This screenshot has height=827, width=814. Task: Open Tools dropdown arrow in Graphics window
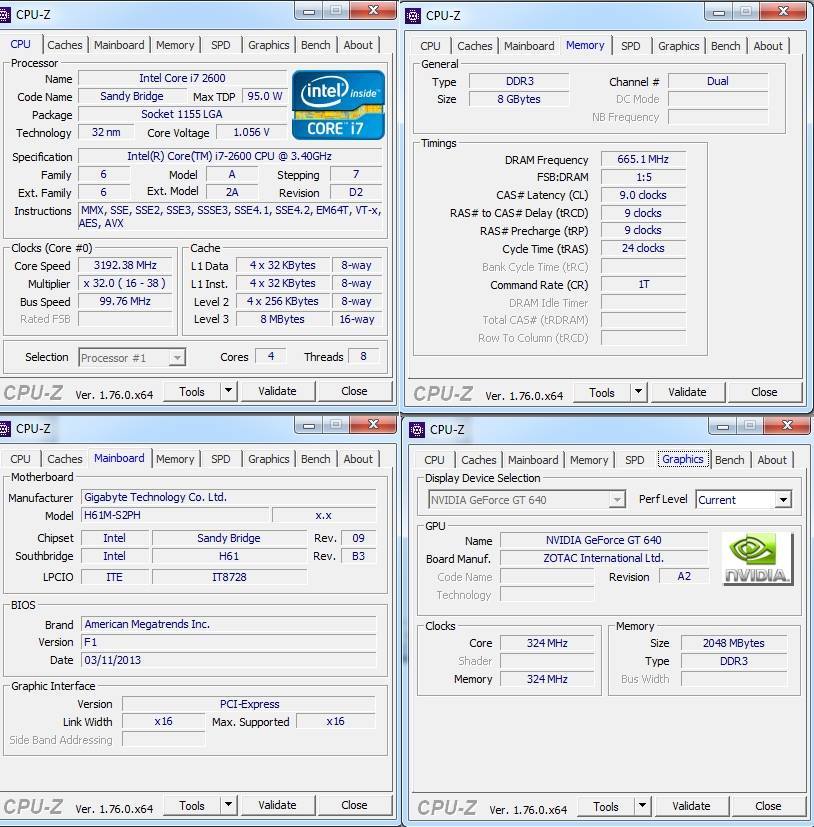click(x=642, y=806)
